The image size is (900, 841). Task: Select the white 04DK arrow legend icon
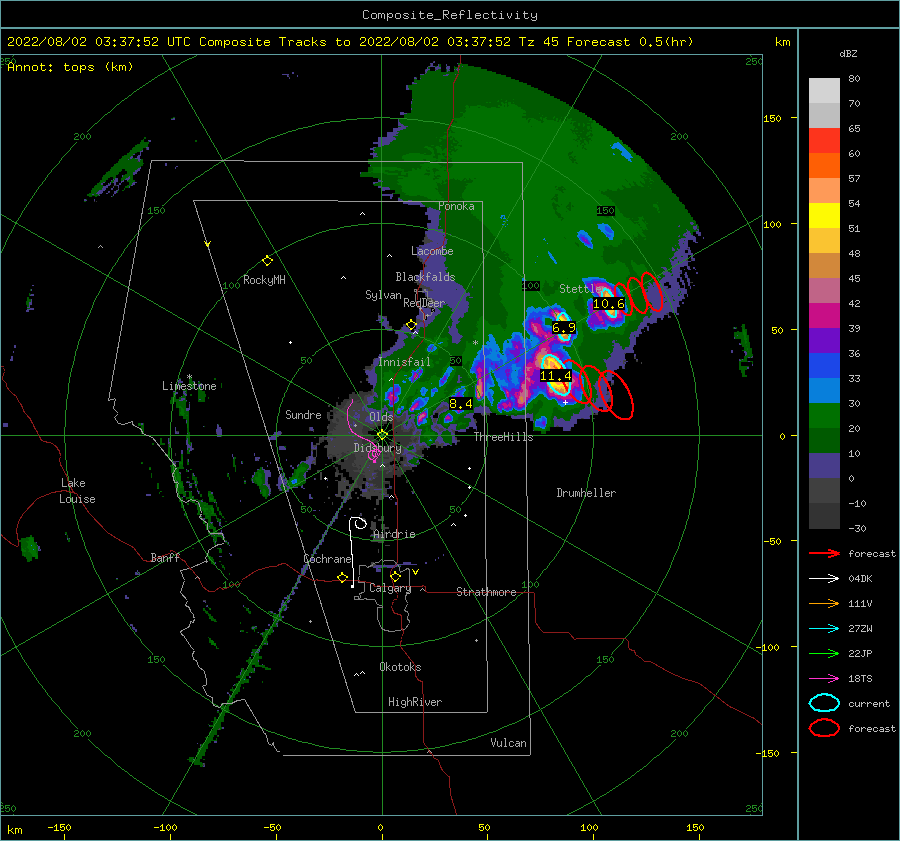(x=824, y=579)
